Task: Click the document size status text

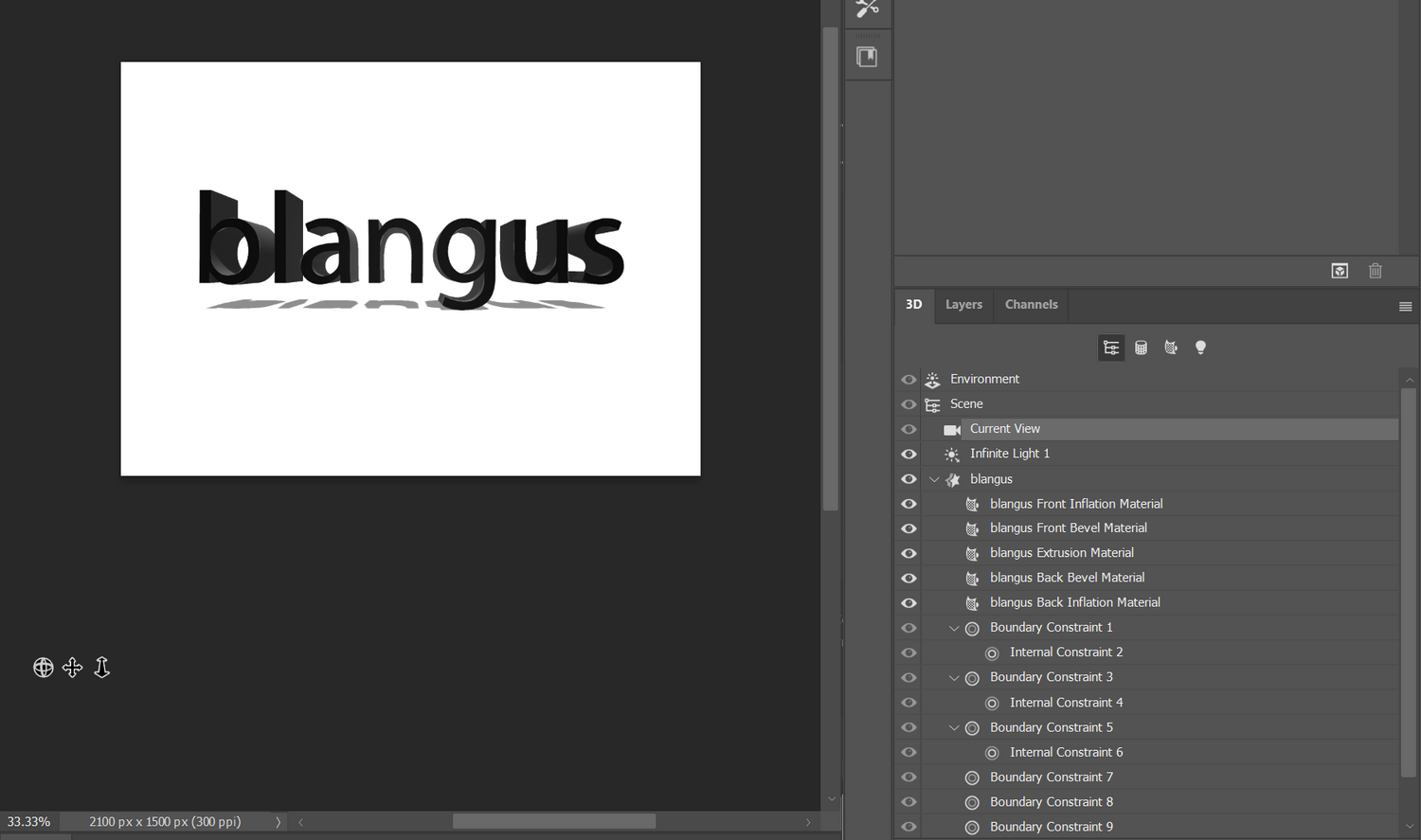Action: click(165, 822)
